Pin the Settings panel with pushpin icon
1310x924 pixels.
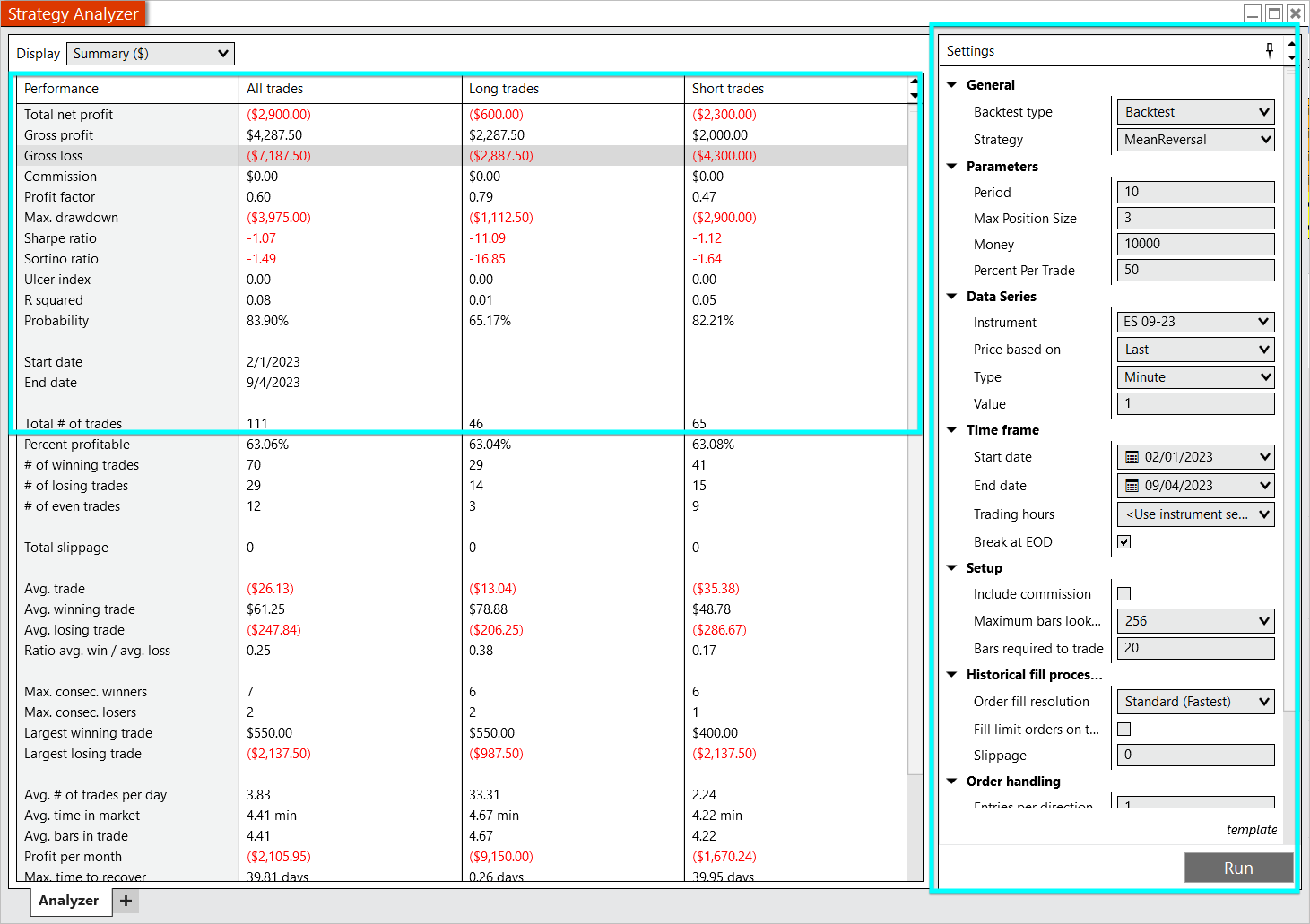coord(1270,50)
